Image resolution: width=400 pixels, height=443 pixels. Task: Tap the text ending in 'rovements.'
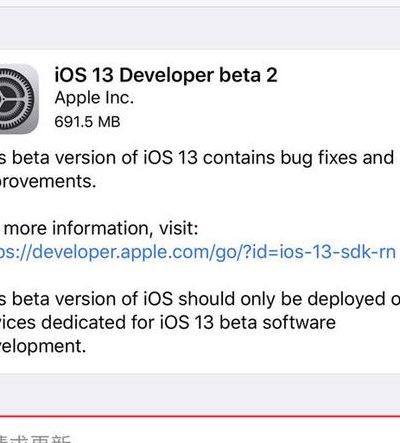pyautogui.click(x=48, y=182)
